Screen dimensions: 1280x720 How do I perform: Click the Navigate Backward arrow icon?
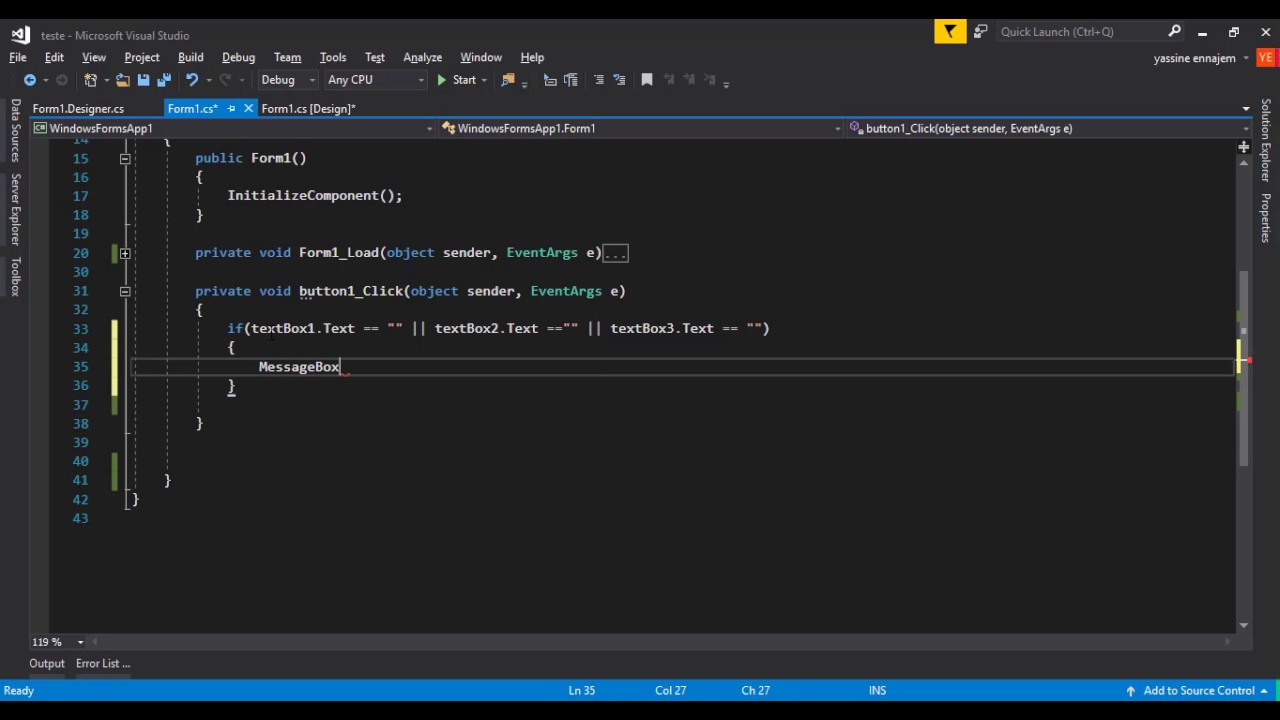(30, 80)
